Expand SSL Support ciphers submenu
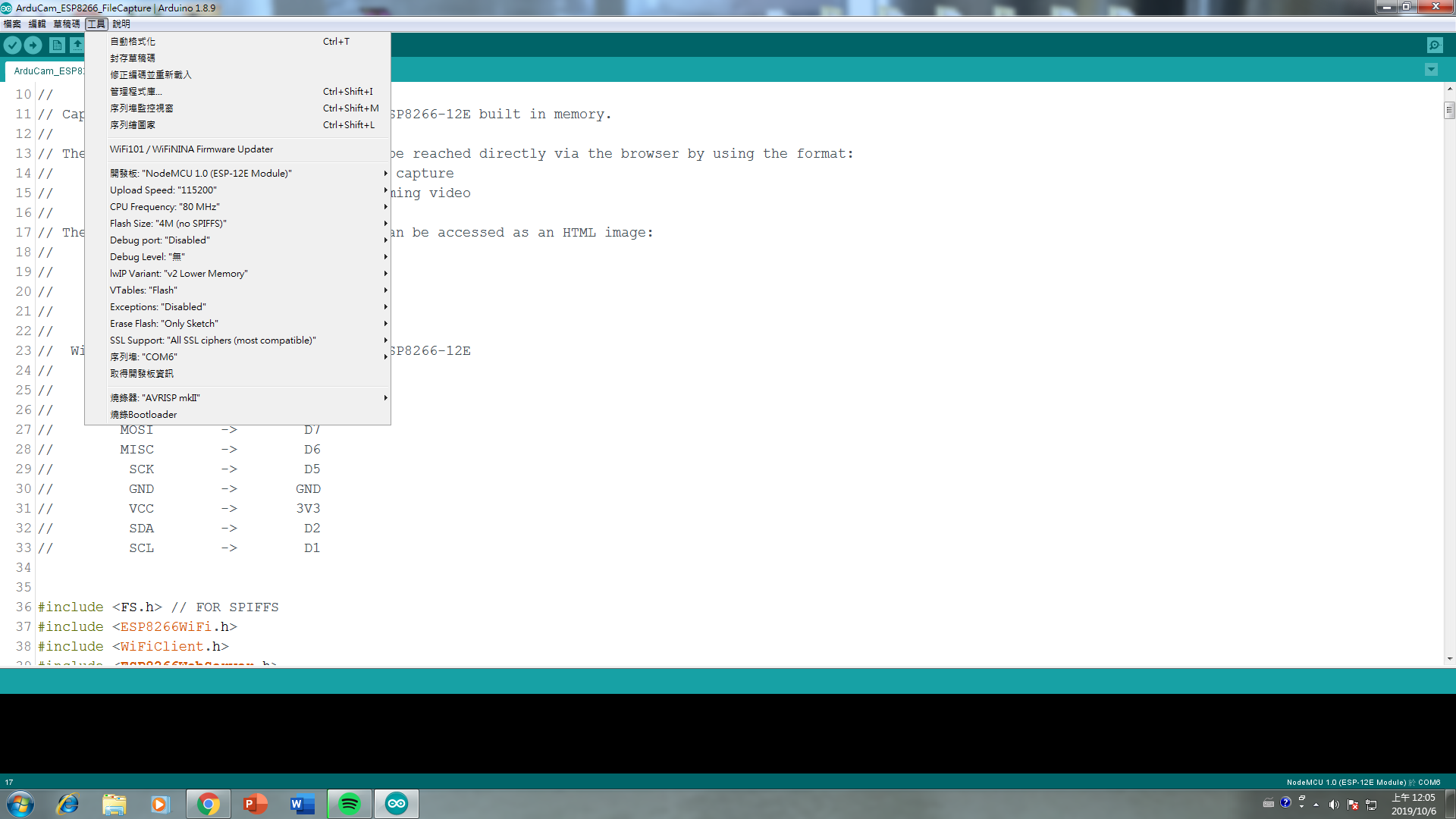The image size is (1456, 819). pyautogui.click(x=238, y=340)
